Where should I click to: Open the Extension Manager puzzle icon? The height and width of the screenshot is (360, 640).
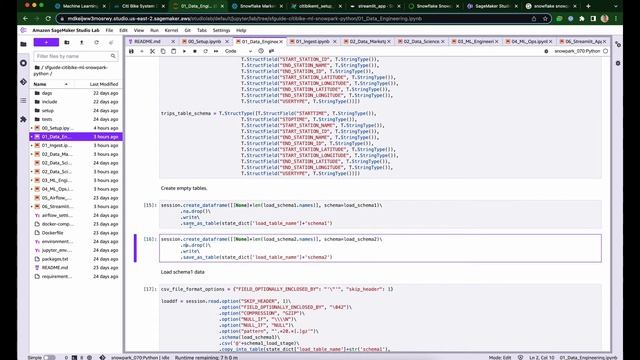click(x=23, y=119)
